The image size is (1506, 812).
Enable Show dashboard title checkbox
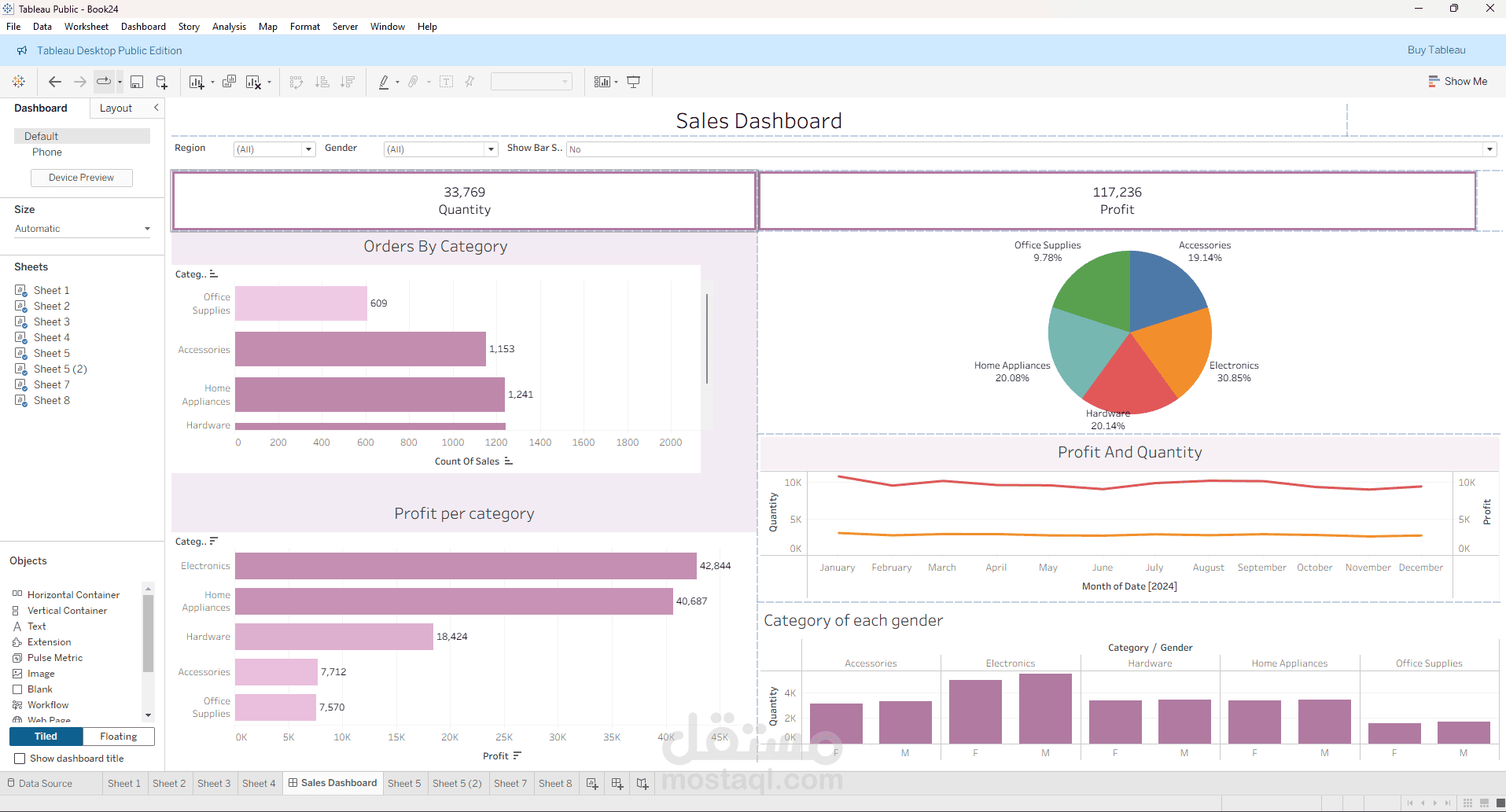coord(20,759)
